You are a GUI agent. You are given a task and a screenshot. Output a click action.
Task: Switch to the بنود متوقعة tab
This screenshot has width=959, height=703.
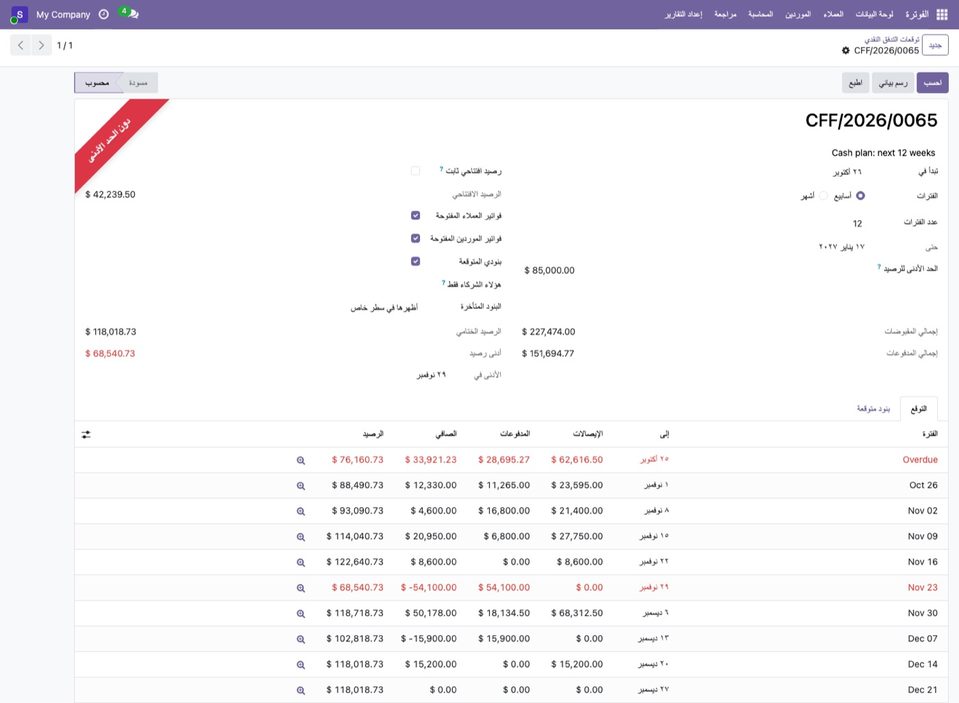click(873, 409)
